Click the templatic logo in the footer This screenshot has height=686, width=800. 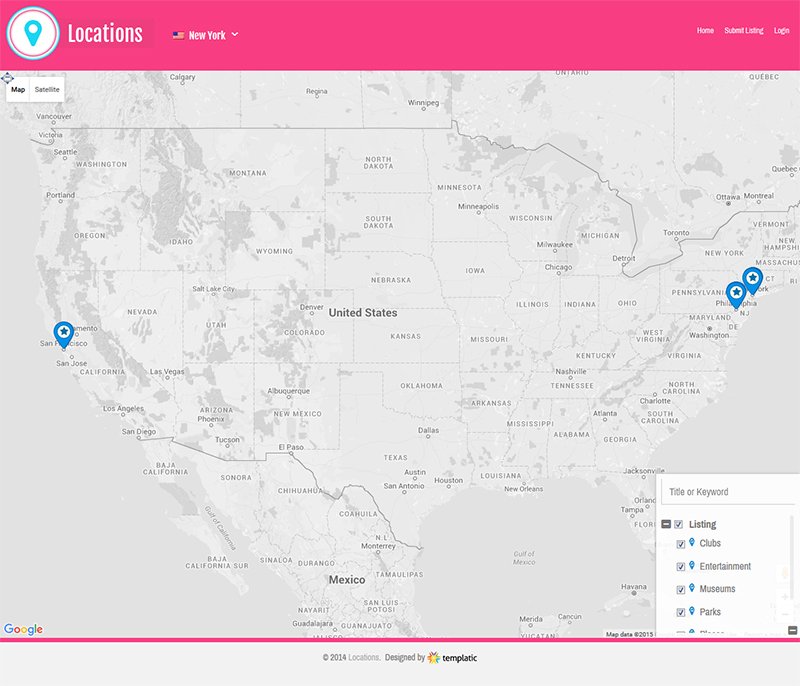coord(453,657)
